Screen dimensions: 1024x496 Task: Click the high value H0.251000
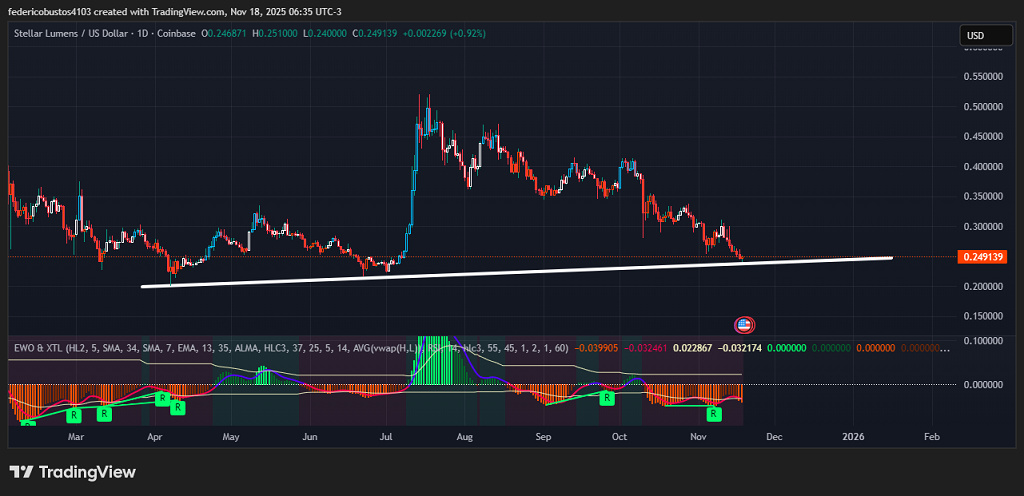pyautogui.click(x=276, y=33)
